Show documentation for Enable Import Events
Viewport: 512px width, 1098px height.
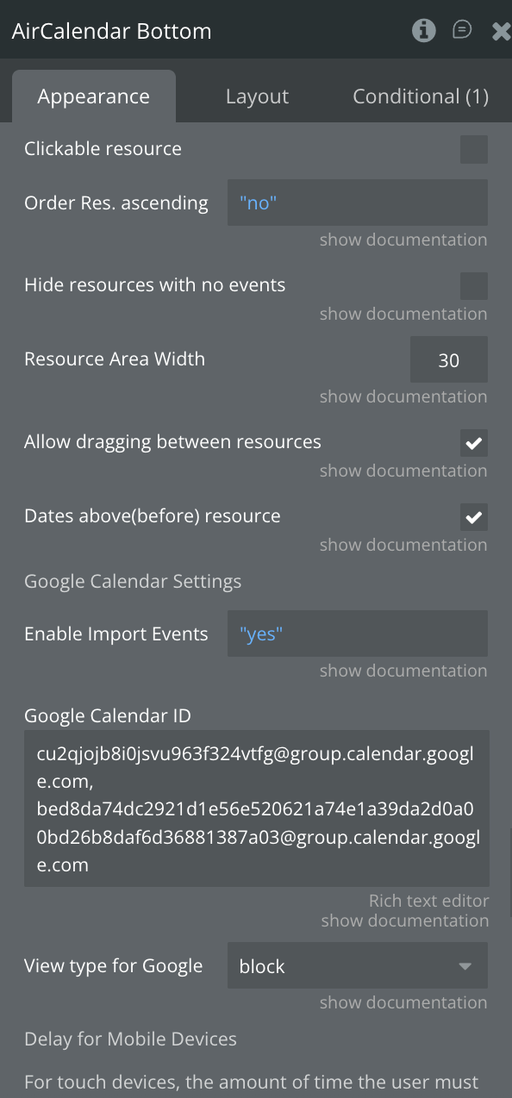pyautogui.click(x=403, y=671)
